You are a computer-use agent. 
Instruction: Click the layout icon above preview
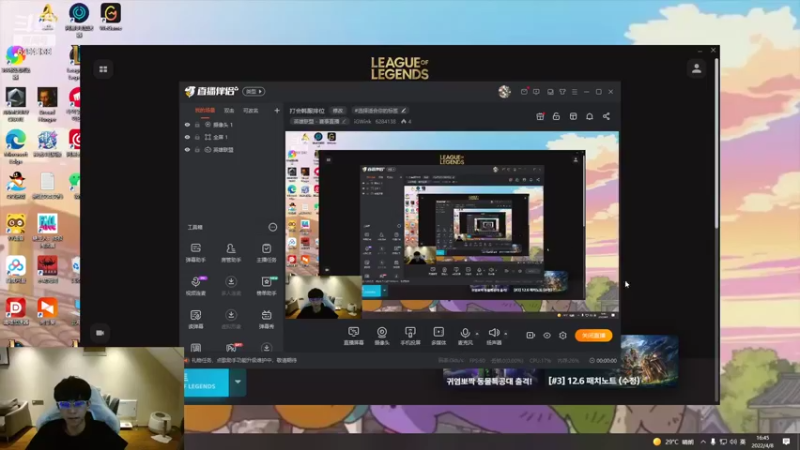[x=573, y=116]
